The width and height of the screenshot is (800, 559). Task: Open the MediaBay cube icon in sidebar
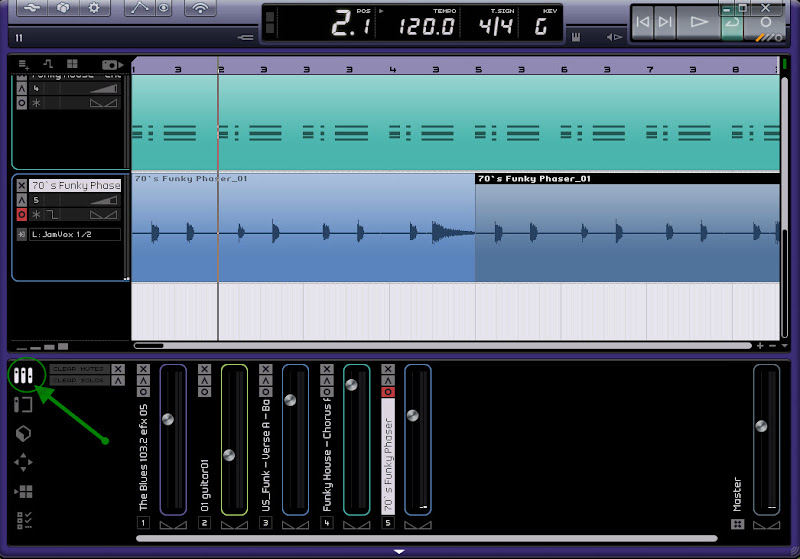click(25, 434)
